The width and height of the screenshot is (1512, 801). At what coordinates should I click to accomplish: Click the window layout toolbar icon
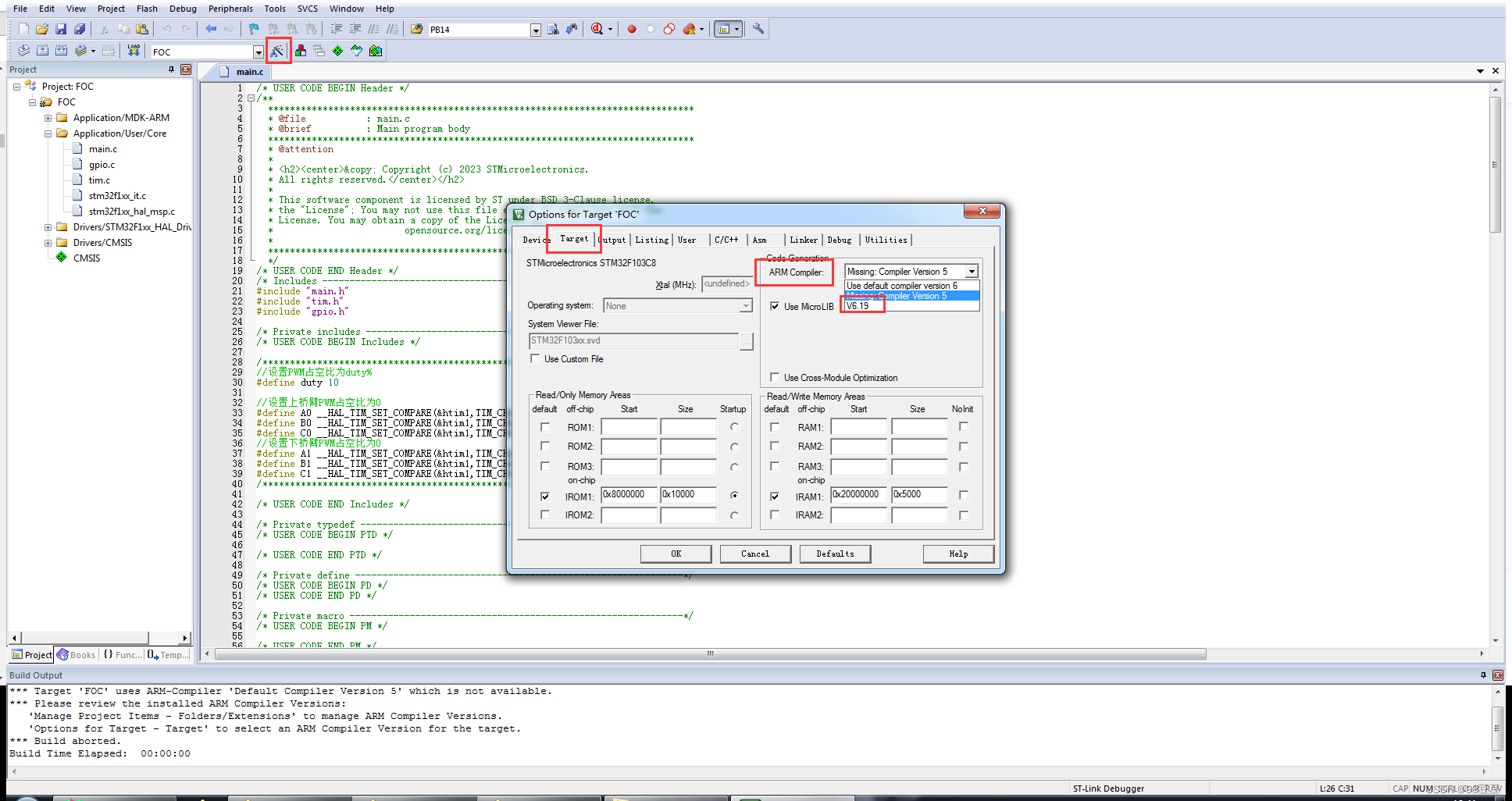728,29
